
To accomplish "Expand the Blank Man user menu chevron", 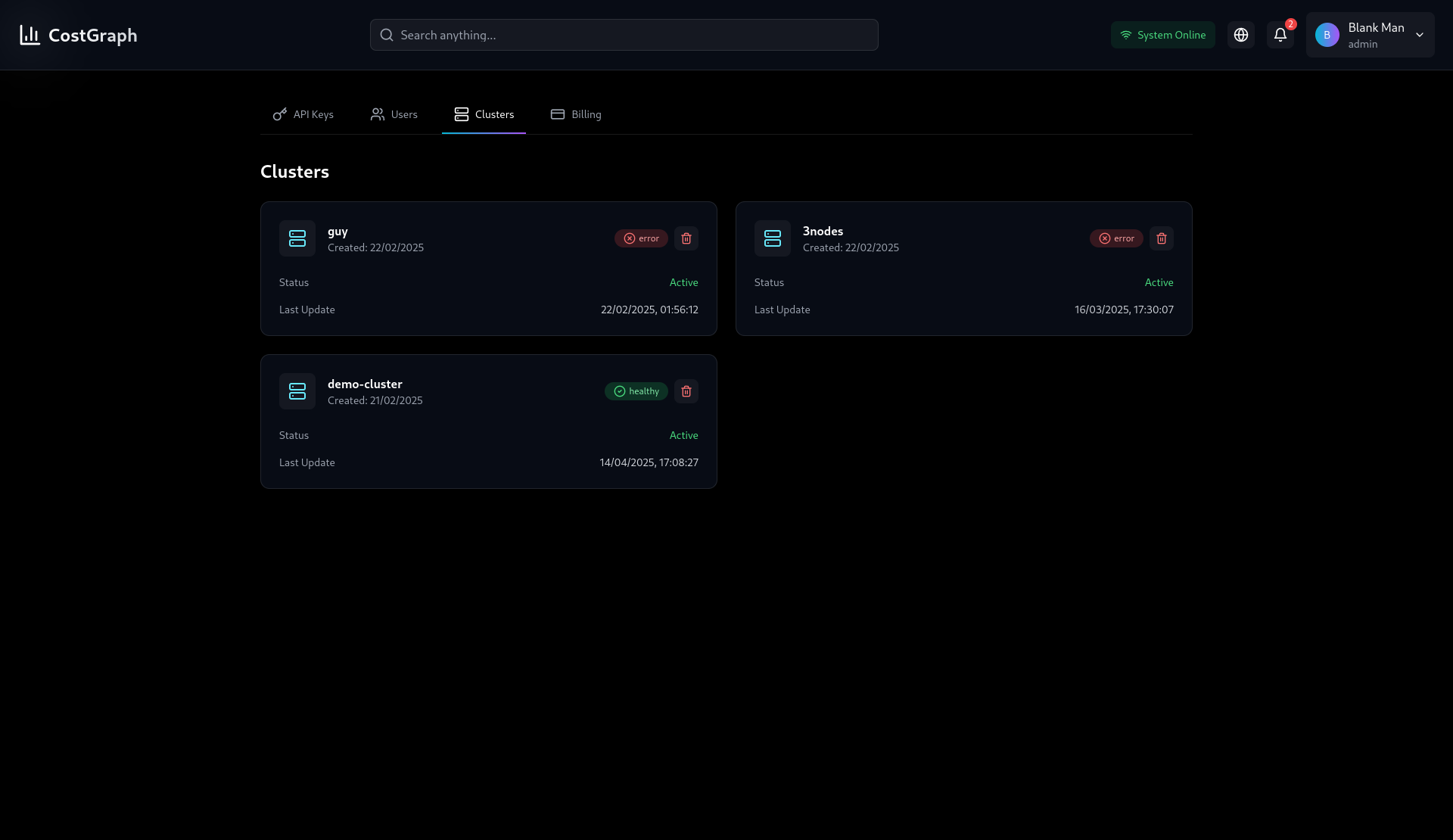I will [x=1420, y=35].
